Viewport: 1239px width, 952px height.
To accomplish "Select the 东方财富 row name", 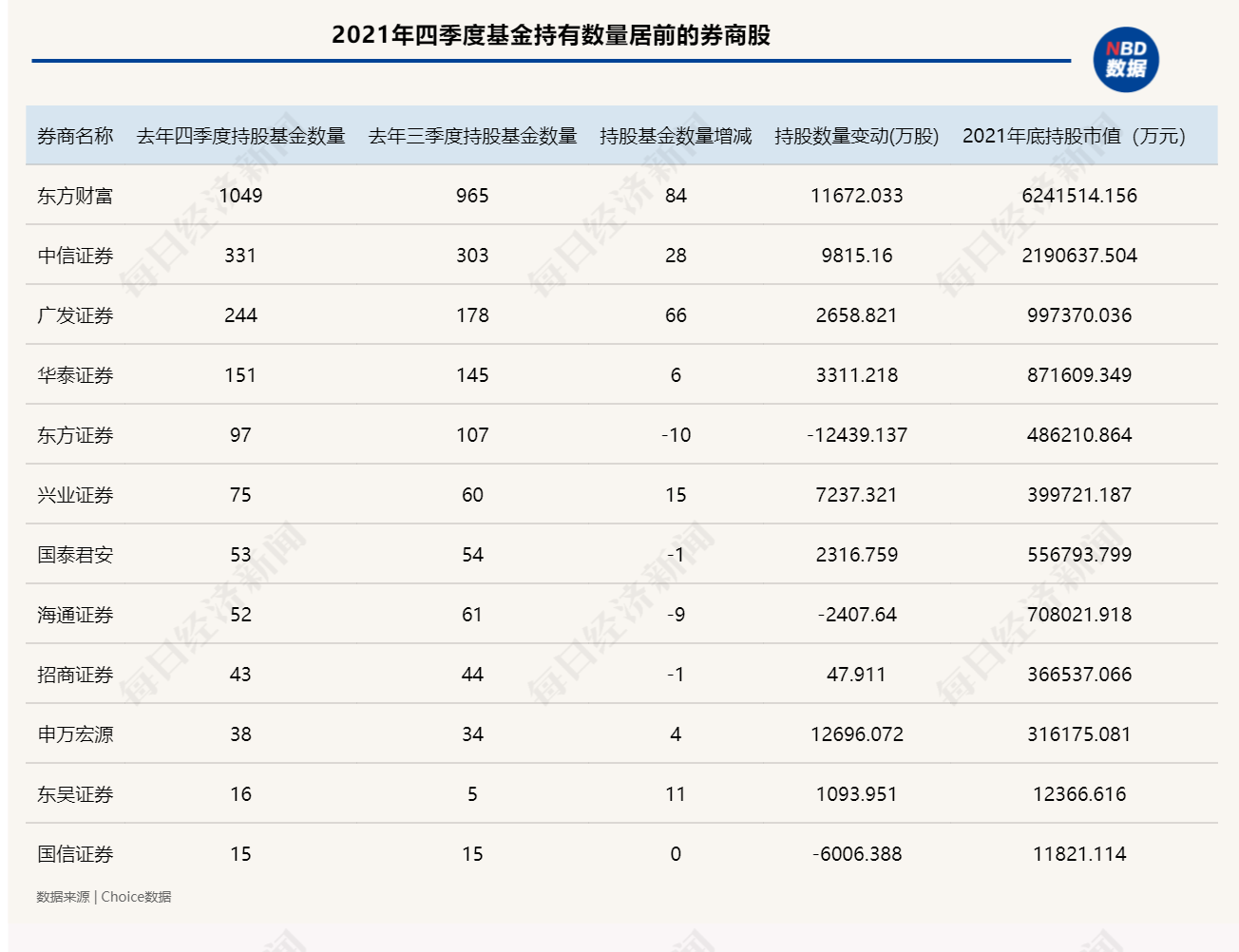I will coord(75,196).
